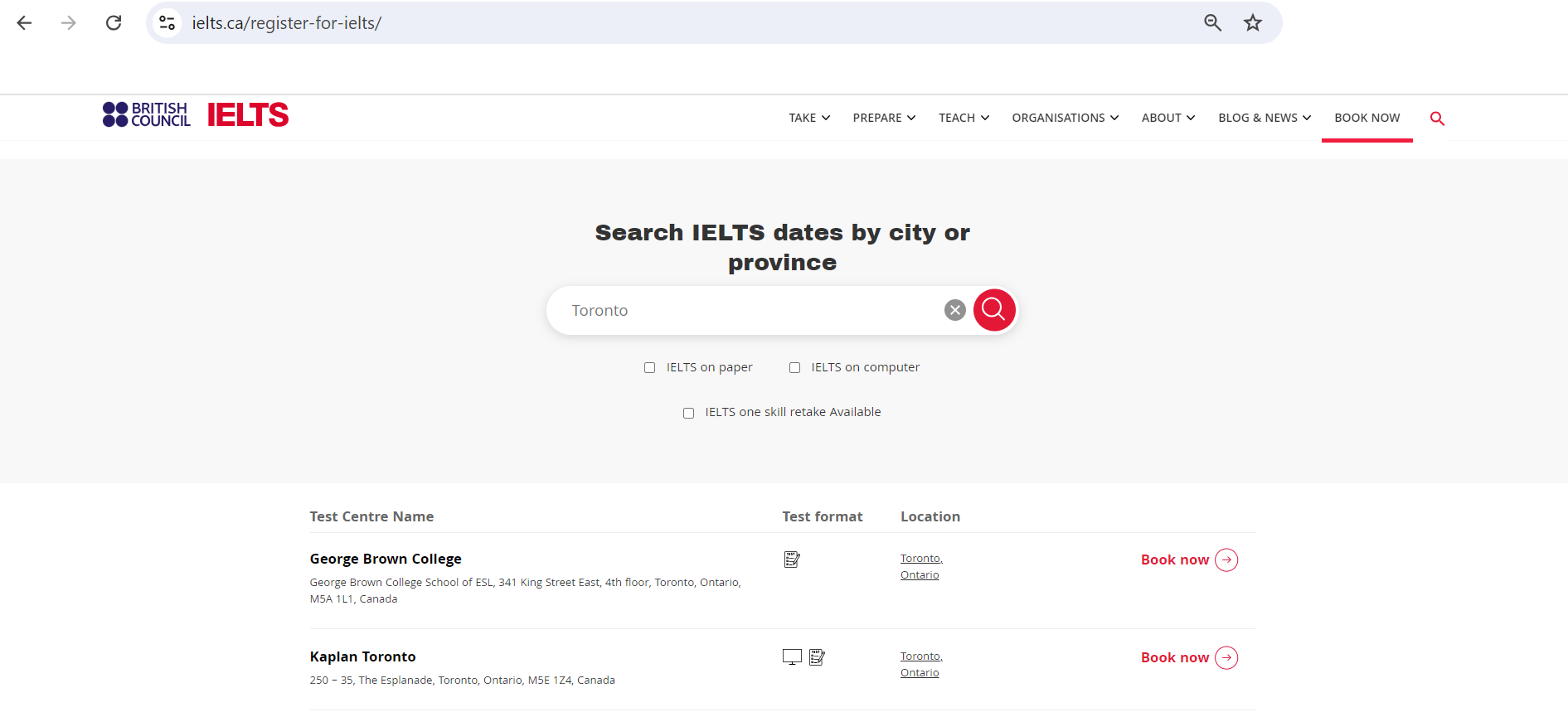Screen dimensions: 1568x717
Task: Open Toronto, Ontario link for Kaplan Toronto
Action: 921,665
